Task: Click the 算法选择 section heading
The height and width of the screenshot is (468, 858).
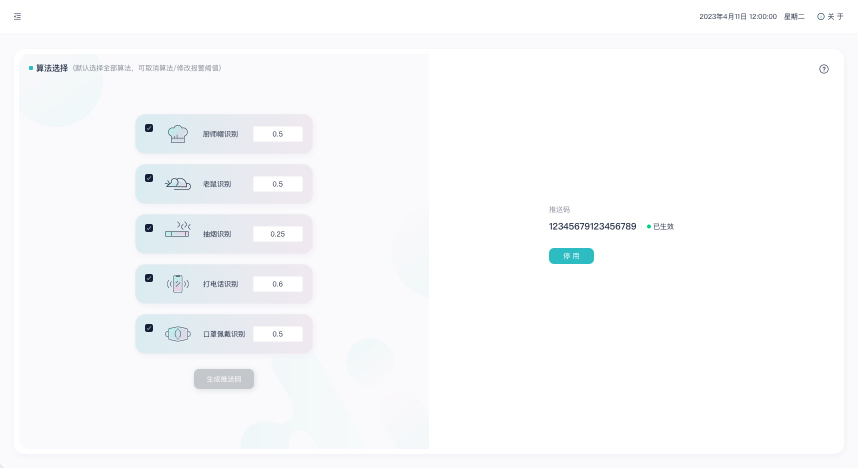Action: point(52,68)
